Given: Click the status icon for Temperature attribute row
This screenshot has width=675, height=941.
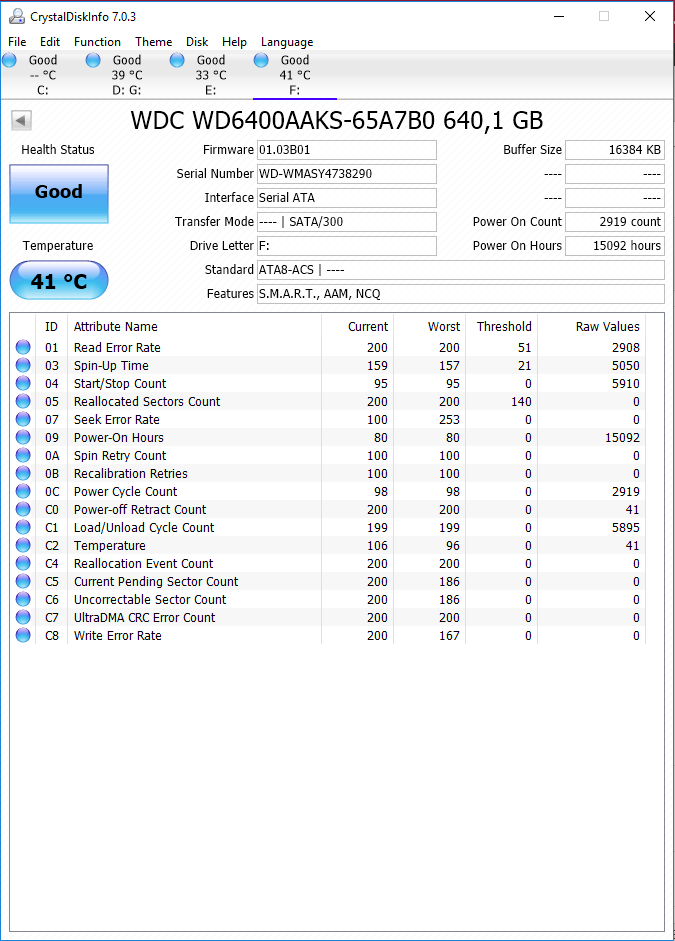Looking at the screenshot, I should pyautogui.click(x=23, y=545).
